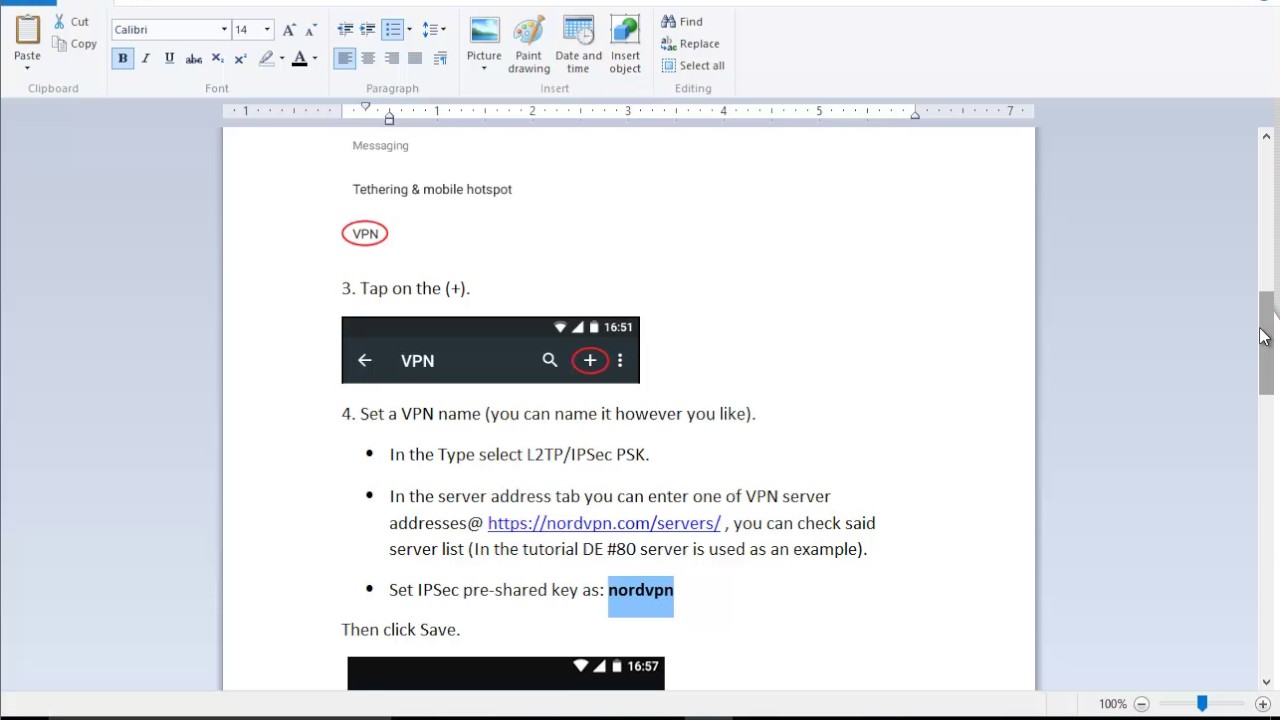Apply text highlight color
Screen dimensions: 1280x720
click(266, 59)
